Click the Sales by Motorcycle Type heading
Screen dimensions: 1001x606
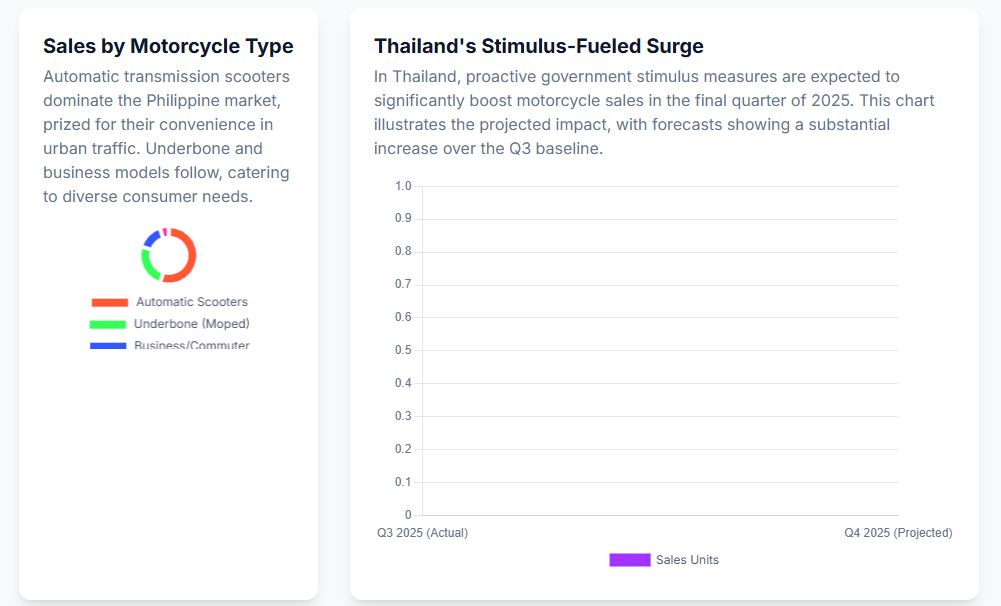(x=168, y=46)
